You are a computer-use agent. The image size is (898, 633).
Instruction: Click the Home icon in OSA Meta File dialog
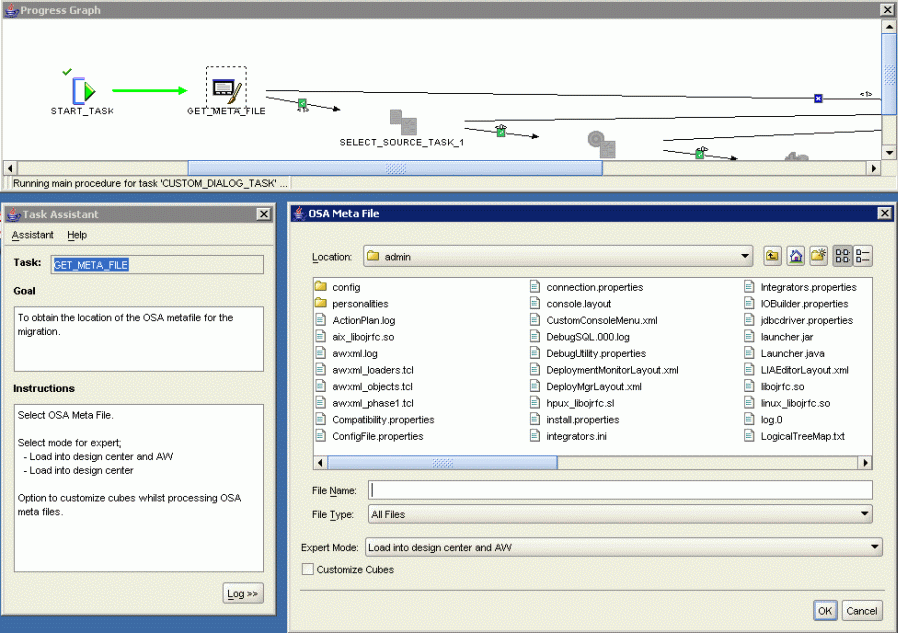795,256
